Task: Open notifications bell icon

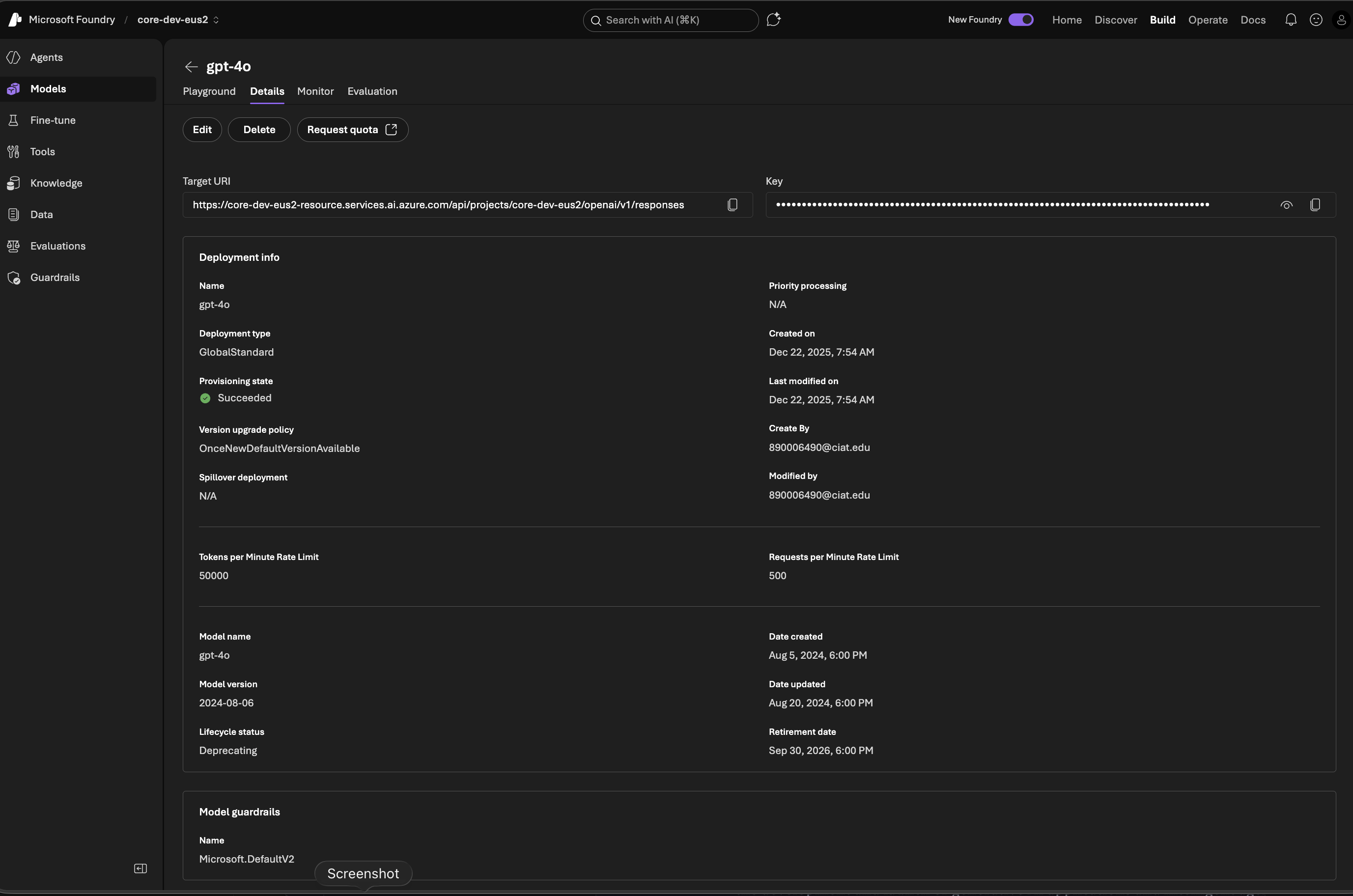Action: 1290,20
